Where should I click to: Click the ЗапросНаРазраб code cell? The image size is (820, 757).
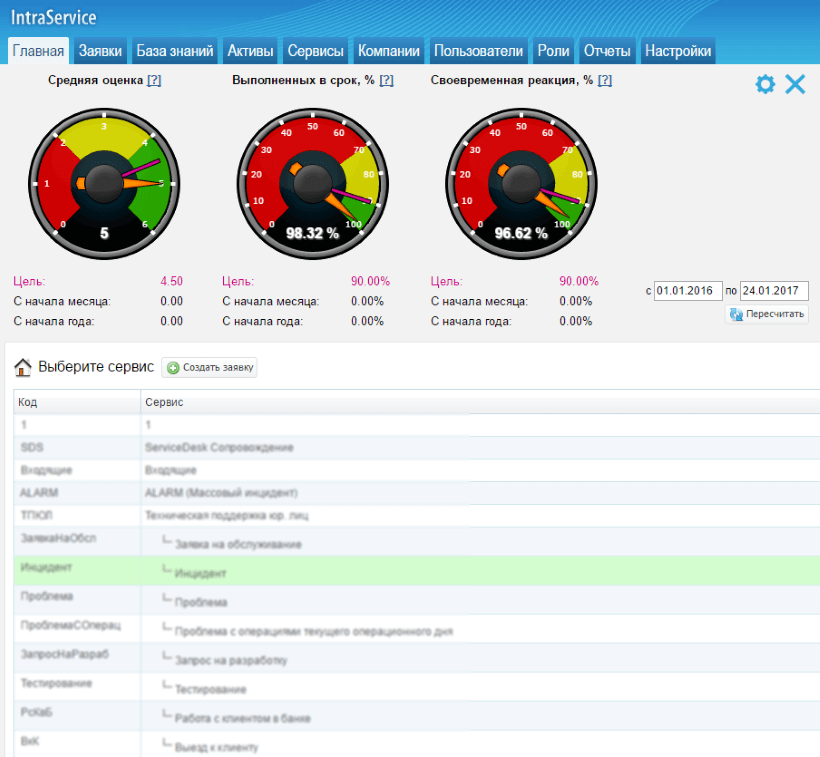click(77, 658)
